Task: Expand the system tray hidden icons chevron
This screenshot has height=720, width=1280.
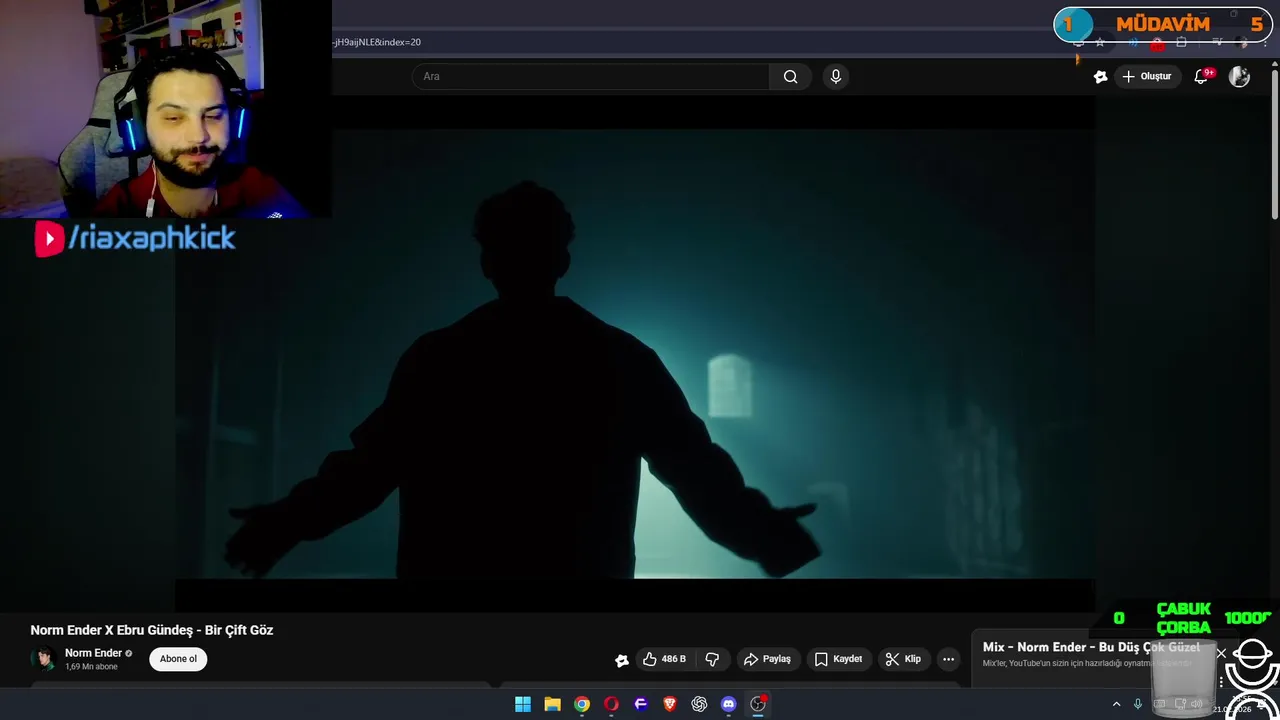Action: pyautogui.click(x=1117, y=704)
